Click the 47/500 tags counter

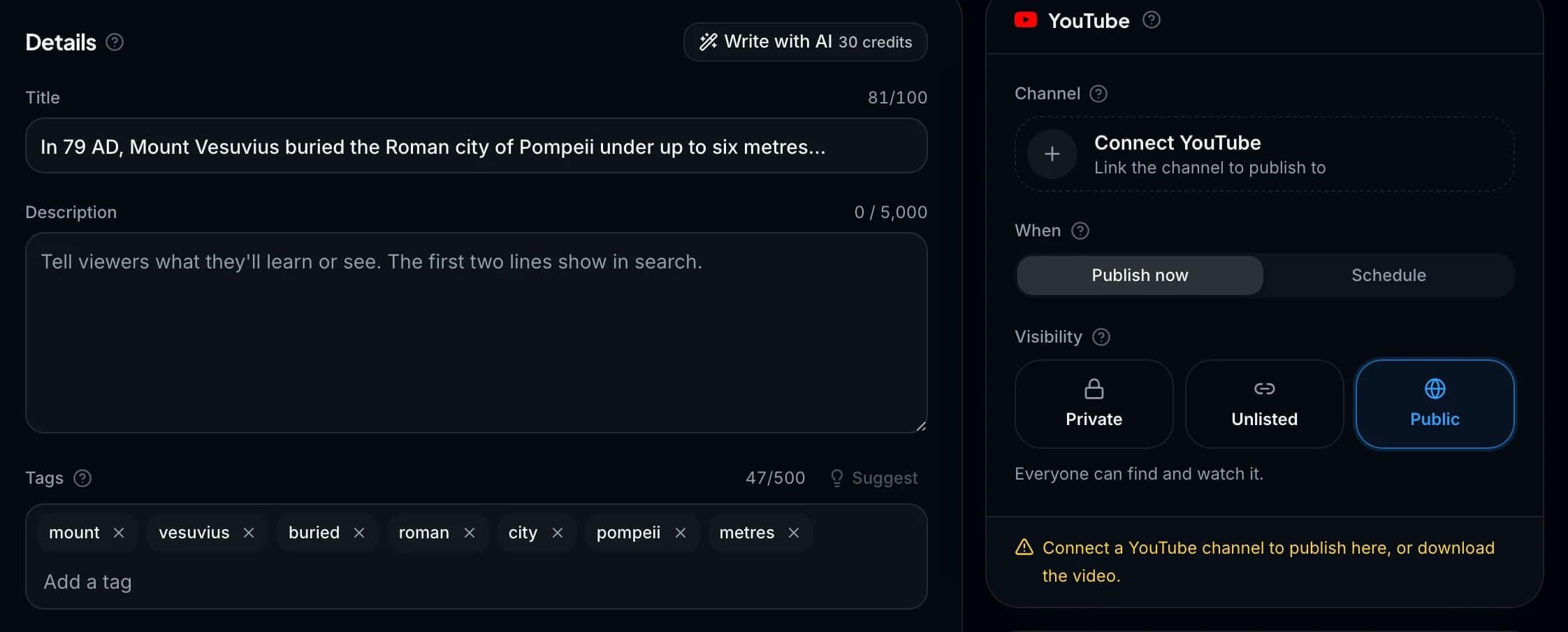coord(775,478)
